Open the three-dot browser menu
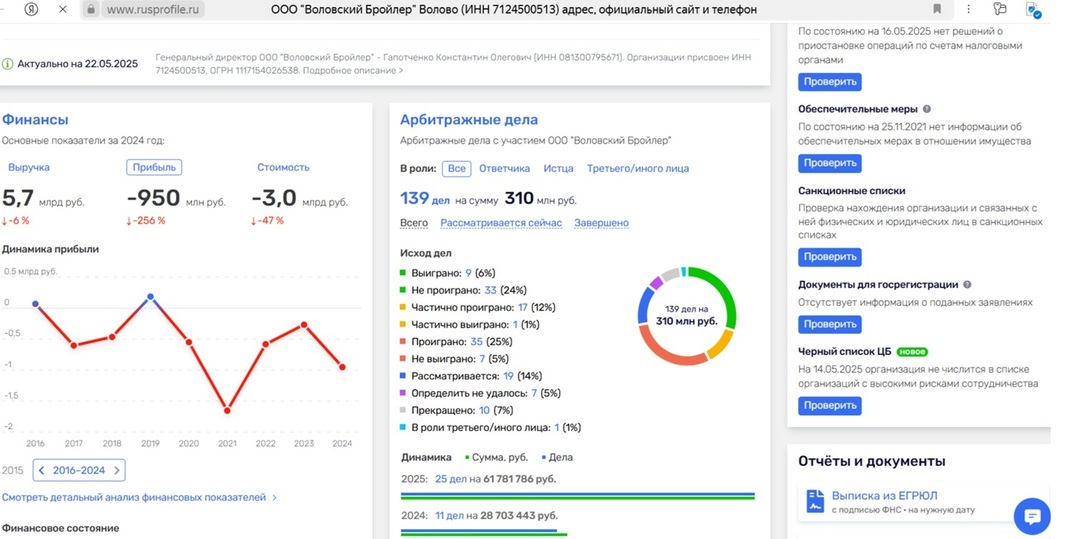The image size is (1065, 539). pos(969,10)
